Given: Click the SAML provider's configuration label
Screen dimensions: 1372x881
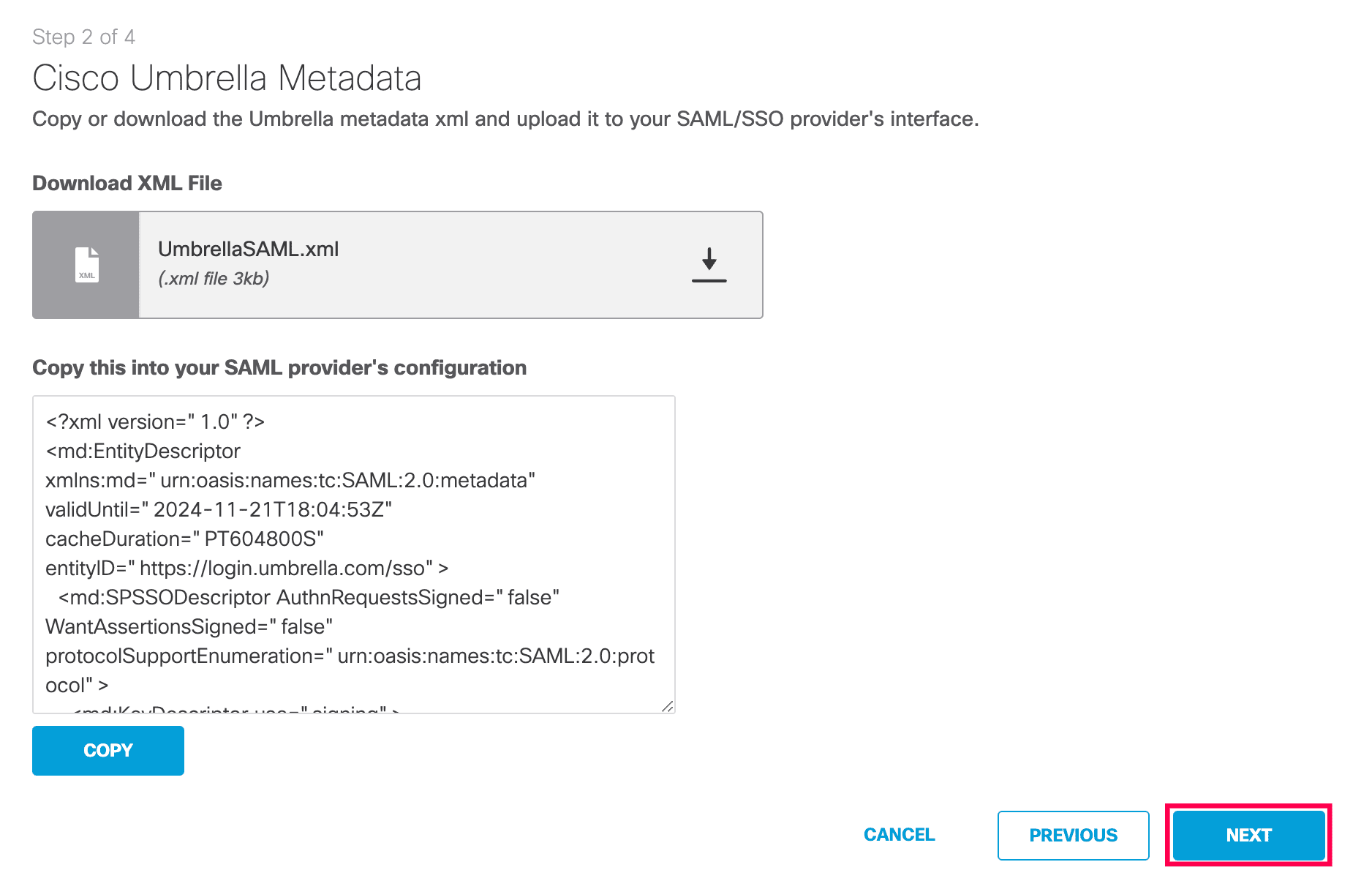Looking at the screenshot, I should pyautogui.click(x=279, y=368).
